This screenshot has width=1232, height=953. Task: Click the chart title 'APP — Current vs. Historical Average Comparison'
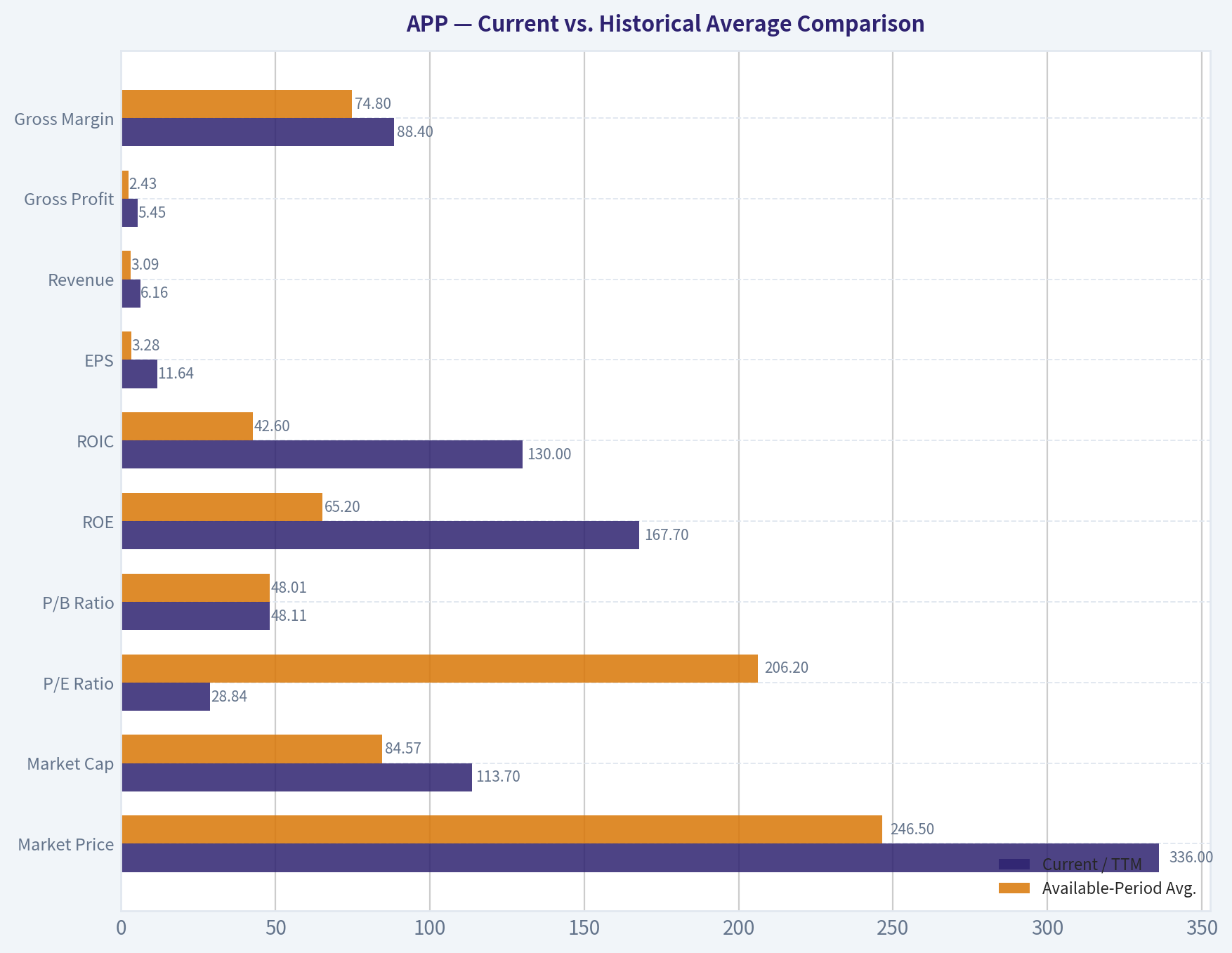[665, 24]
